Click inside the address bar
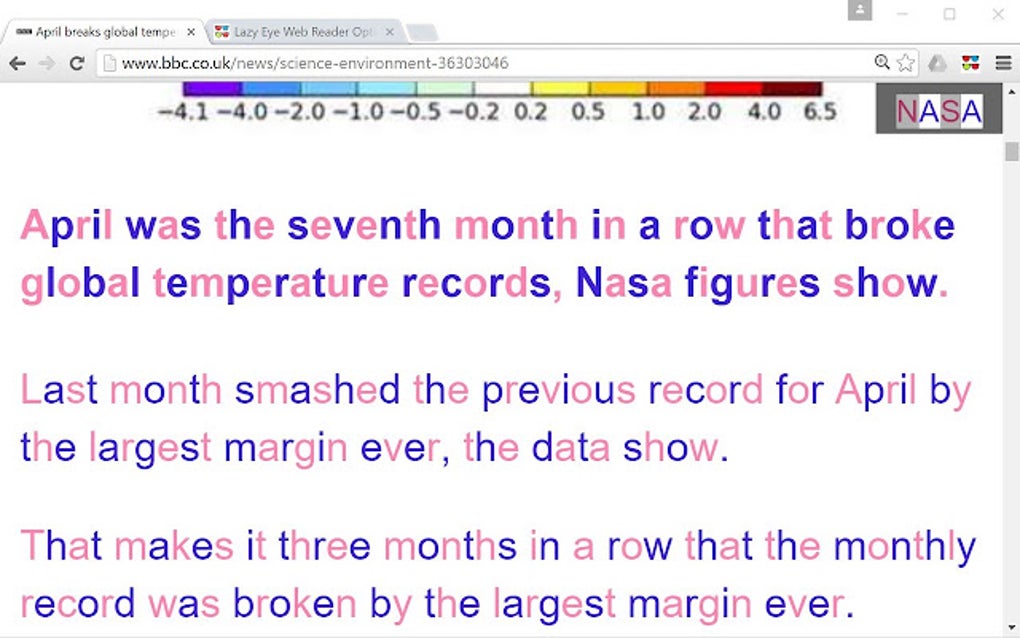The height and width of the screenshot is (638, 1020). [x=400, y=62]
